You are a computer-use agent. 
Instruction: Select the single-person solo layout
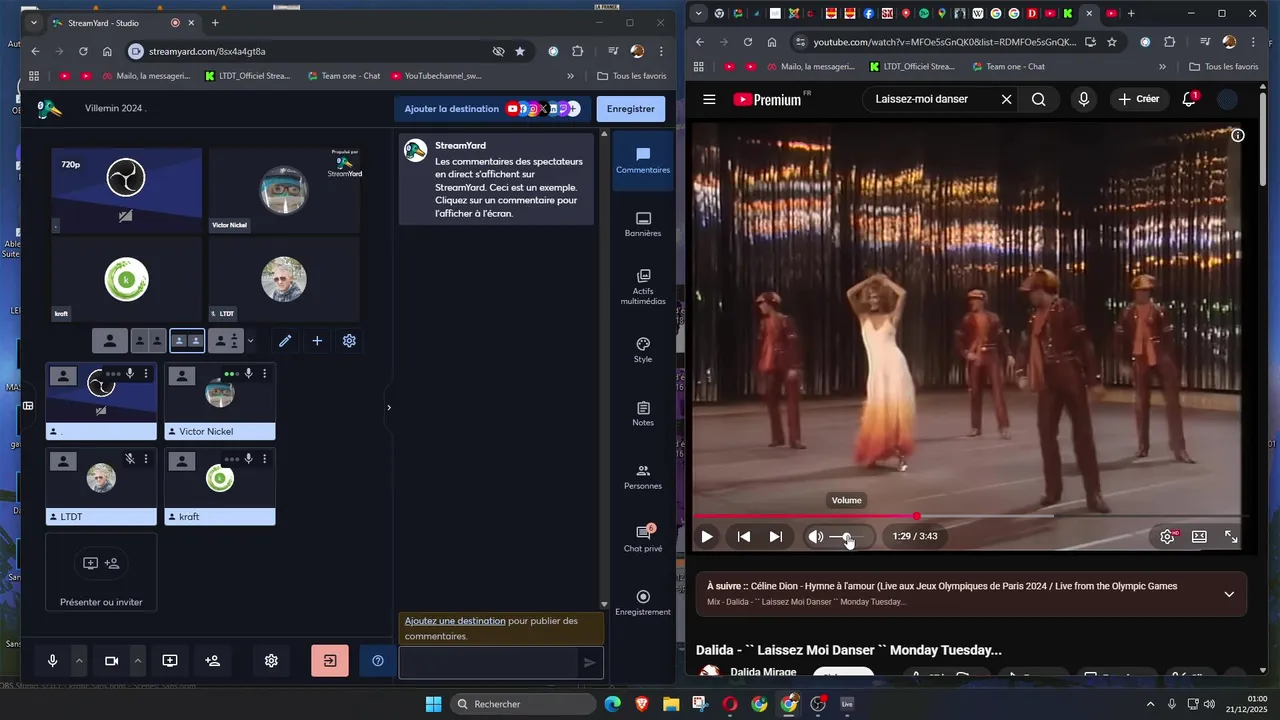[110, 341]
